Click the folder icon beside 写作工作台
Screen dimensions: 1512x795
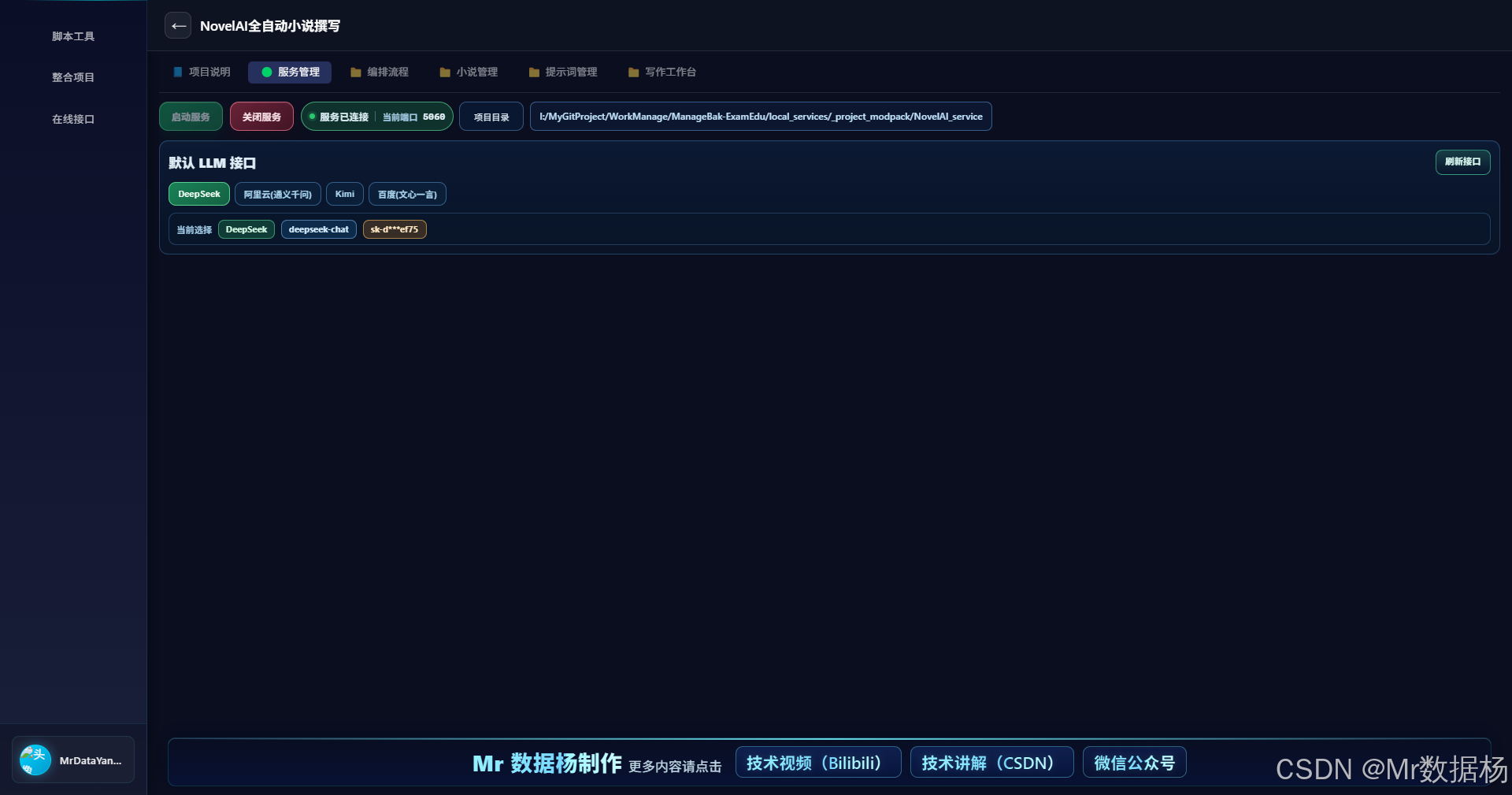tap(633, 72)
